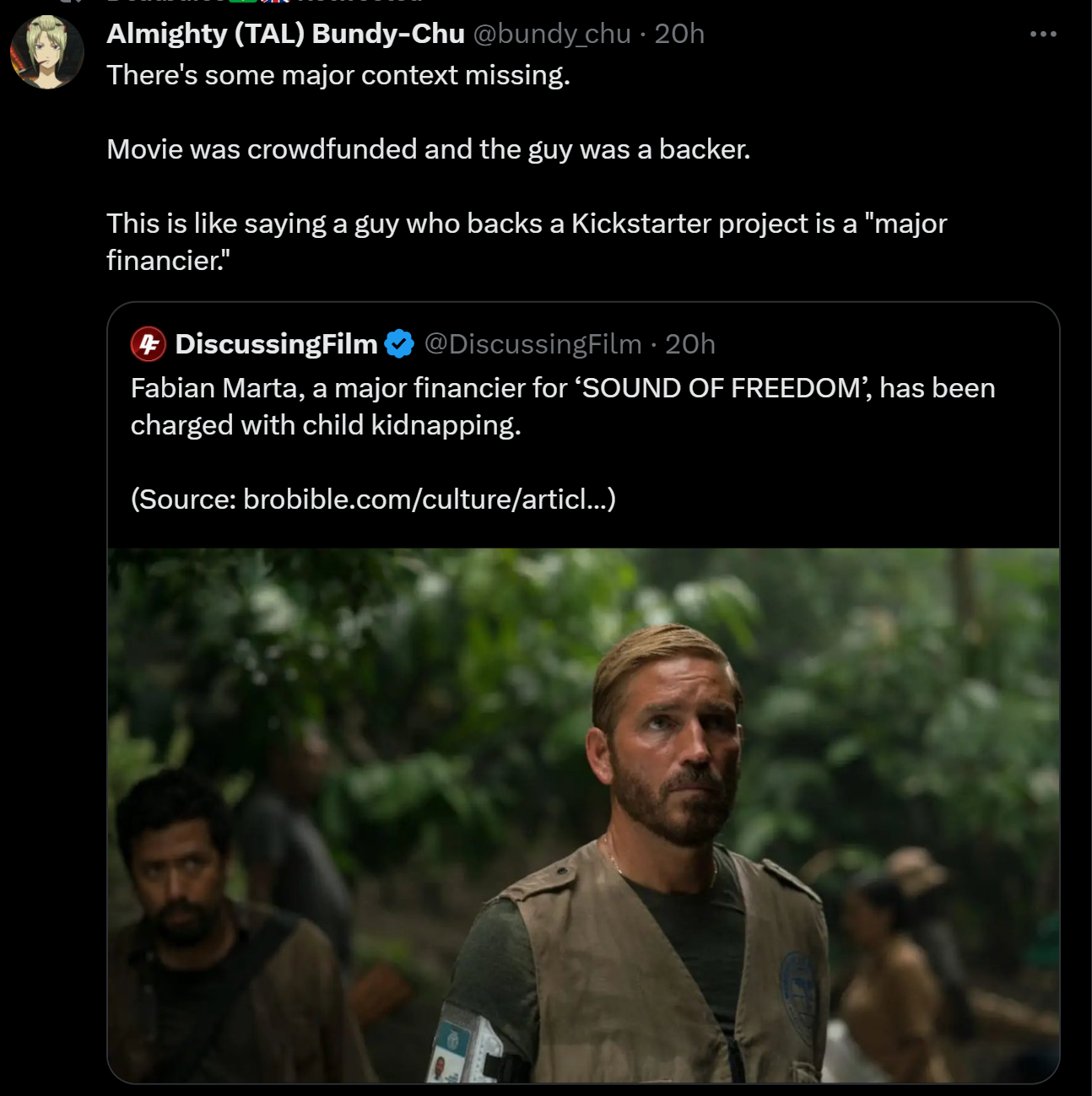The width and height of the screenshot is (1092, 1096).
Task: Open the DiscussingFilm account name
Action: click(x=276, y=344)
